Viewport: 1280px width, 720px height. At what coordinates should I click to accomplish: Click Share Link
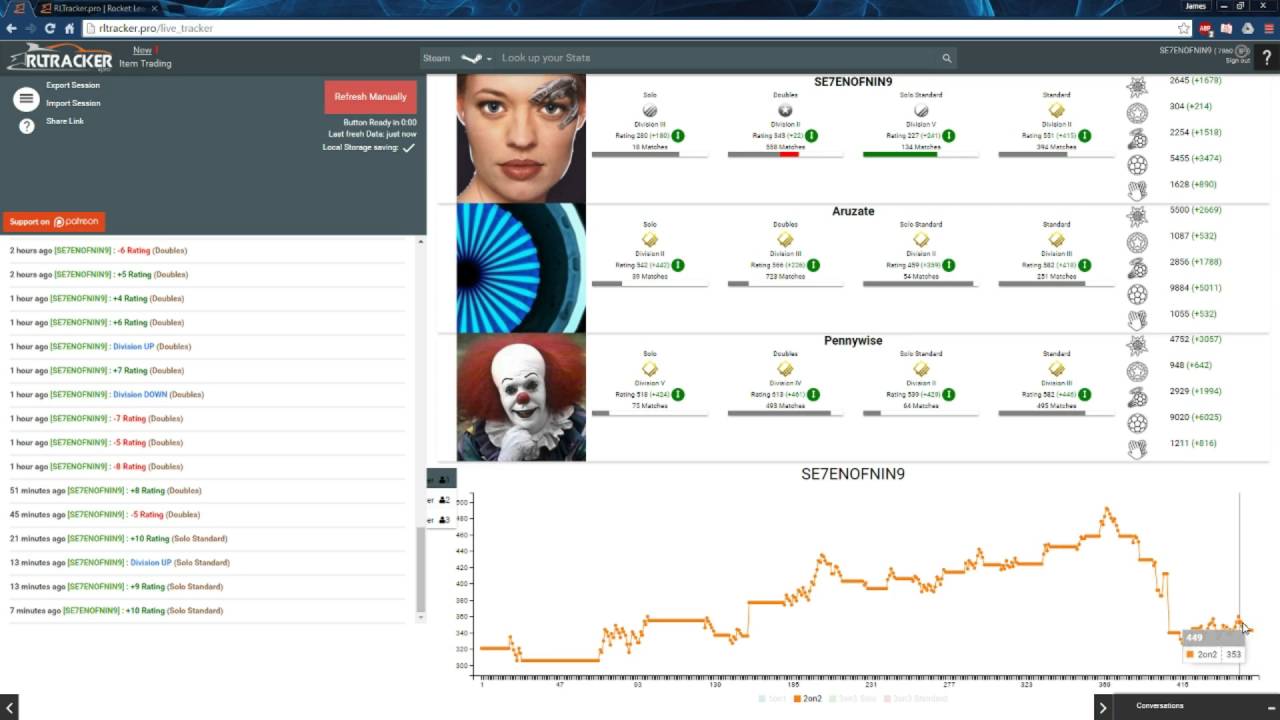coord(65,121)
